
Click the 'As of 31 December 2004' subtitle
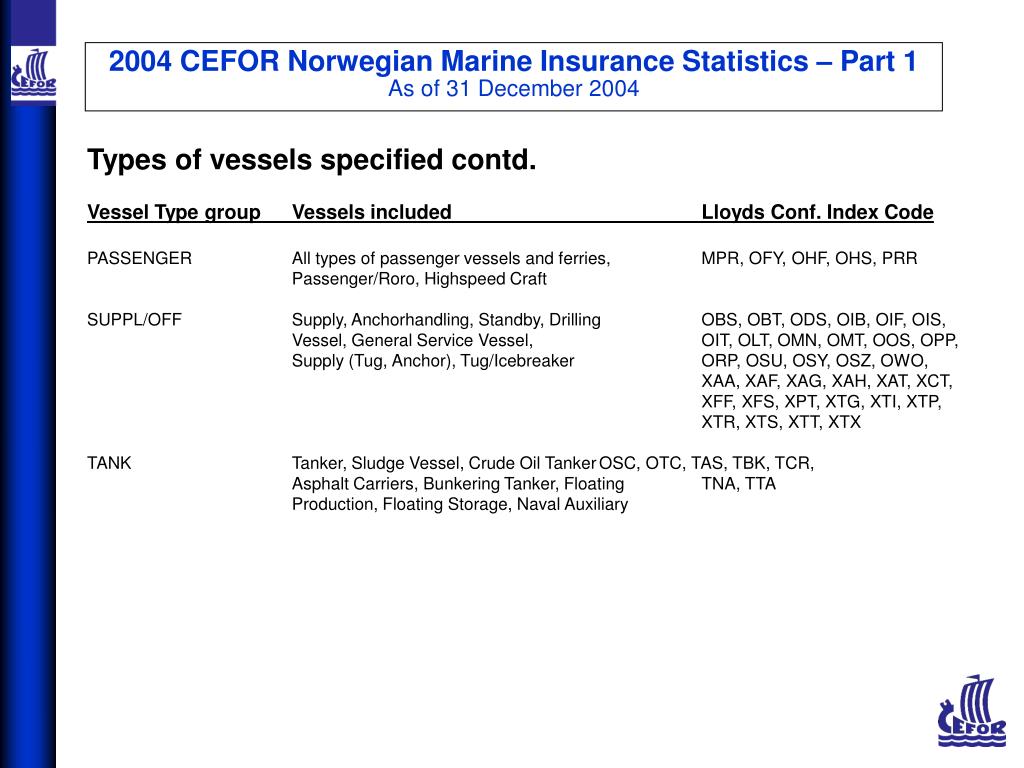point(513,89)
